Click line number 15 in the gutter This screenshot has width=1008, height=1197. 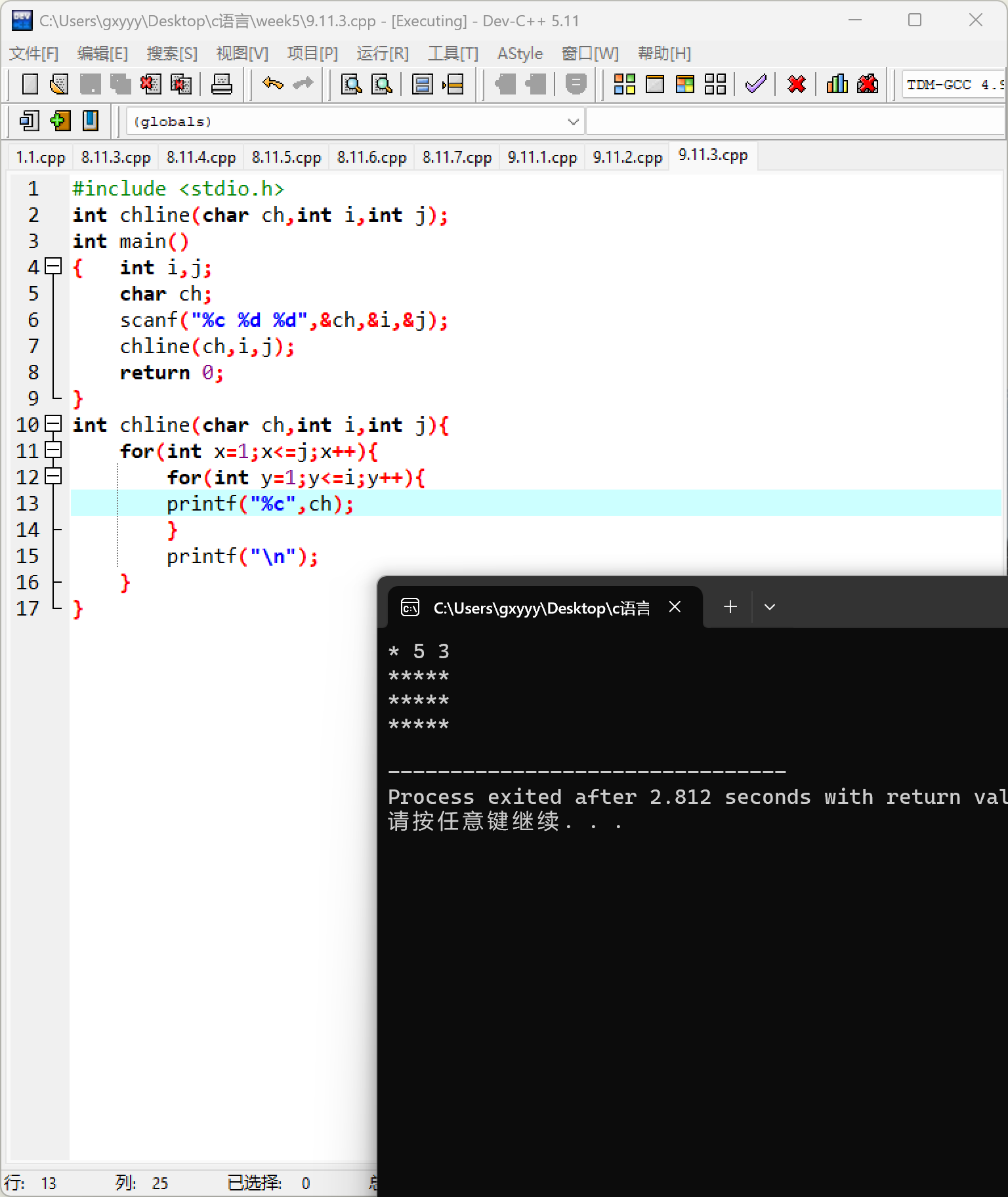click(x=28, y=556)
